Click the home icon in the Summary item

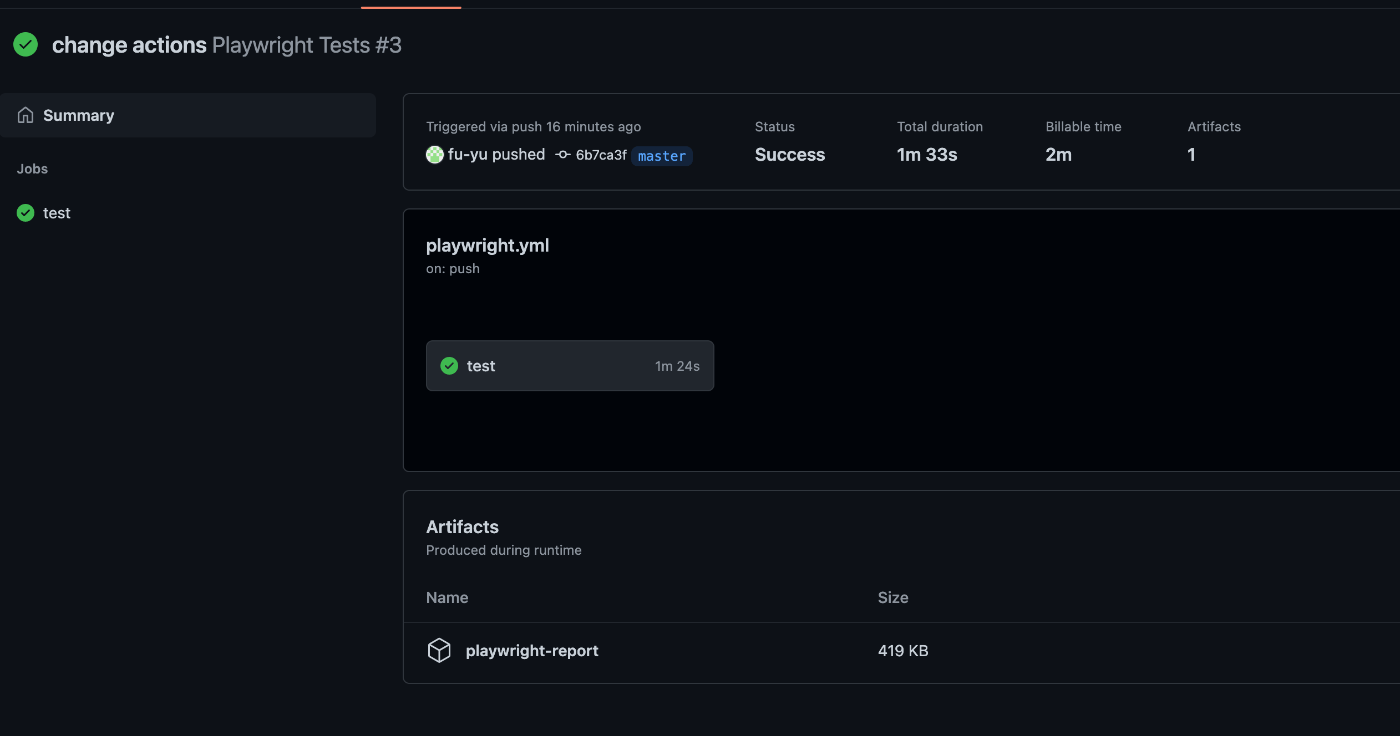click(x=26, y=115)
